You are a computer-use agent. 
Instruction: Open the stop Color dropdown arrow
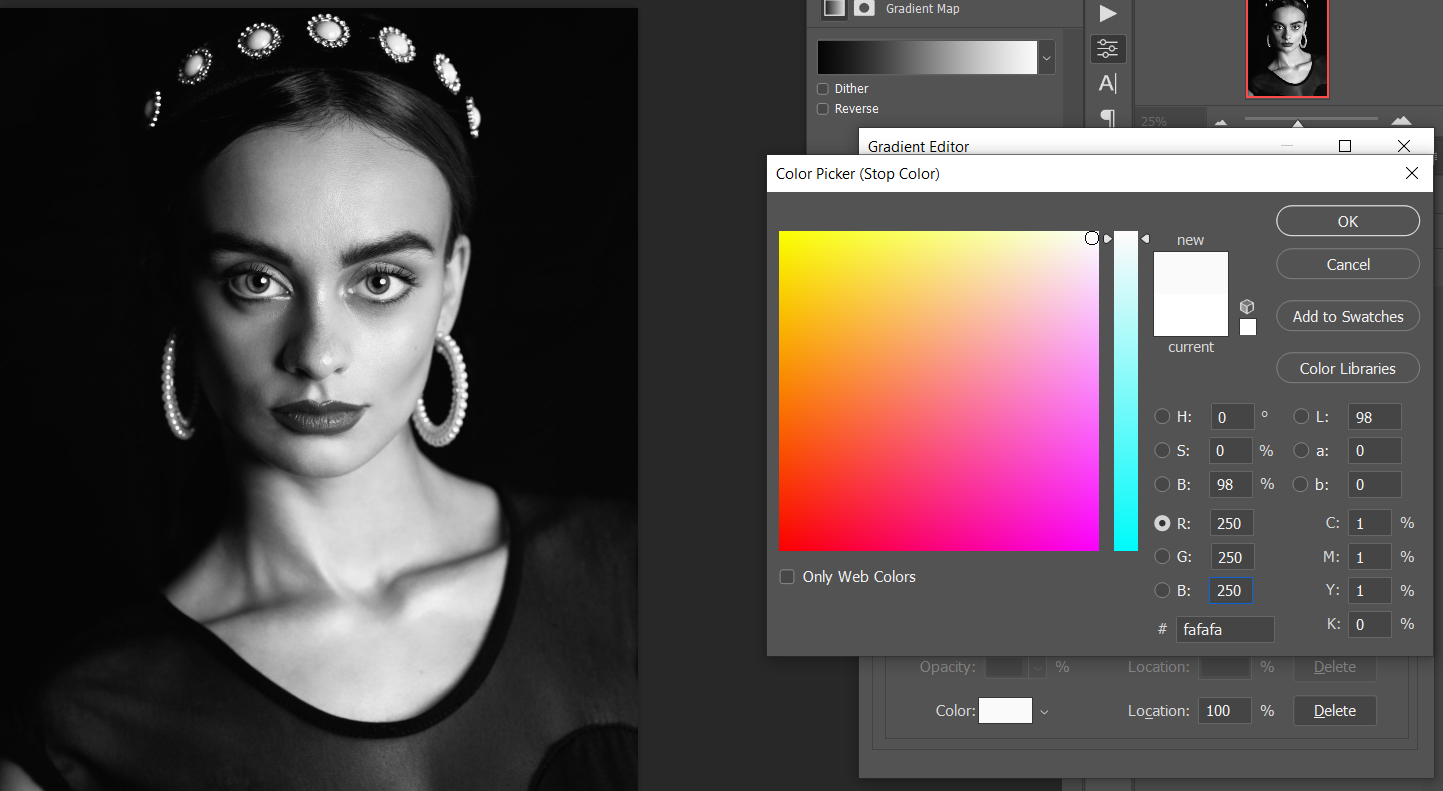(x=1045, y=712)
